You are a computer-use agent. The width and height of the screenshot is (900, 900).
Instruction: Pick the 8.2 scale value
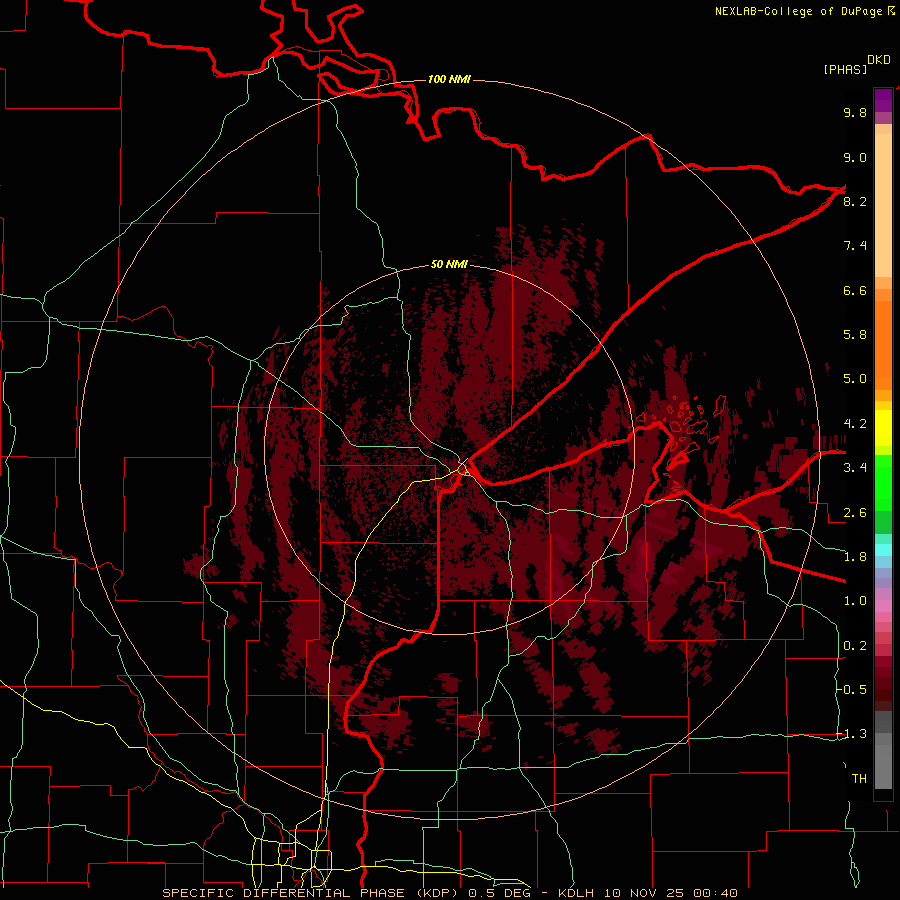click(855, 201)
